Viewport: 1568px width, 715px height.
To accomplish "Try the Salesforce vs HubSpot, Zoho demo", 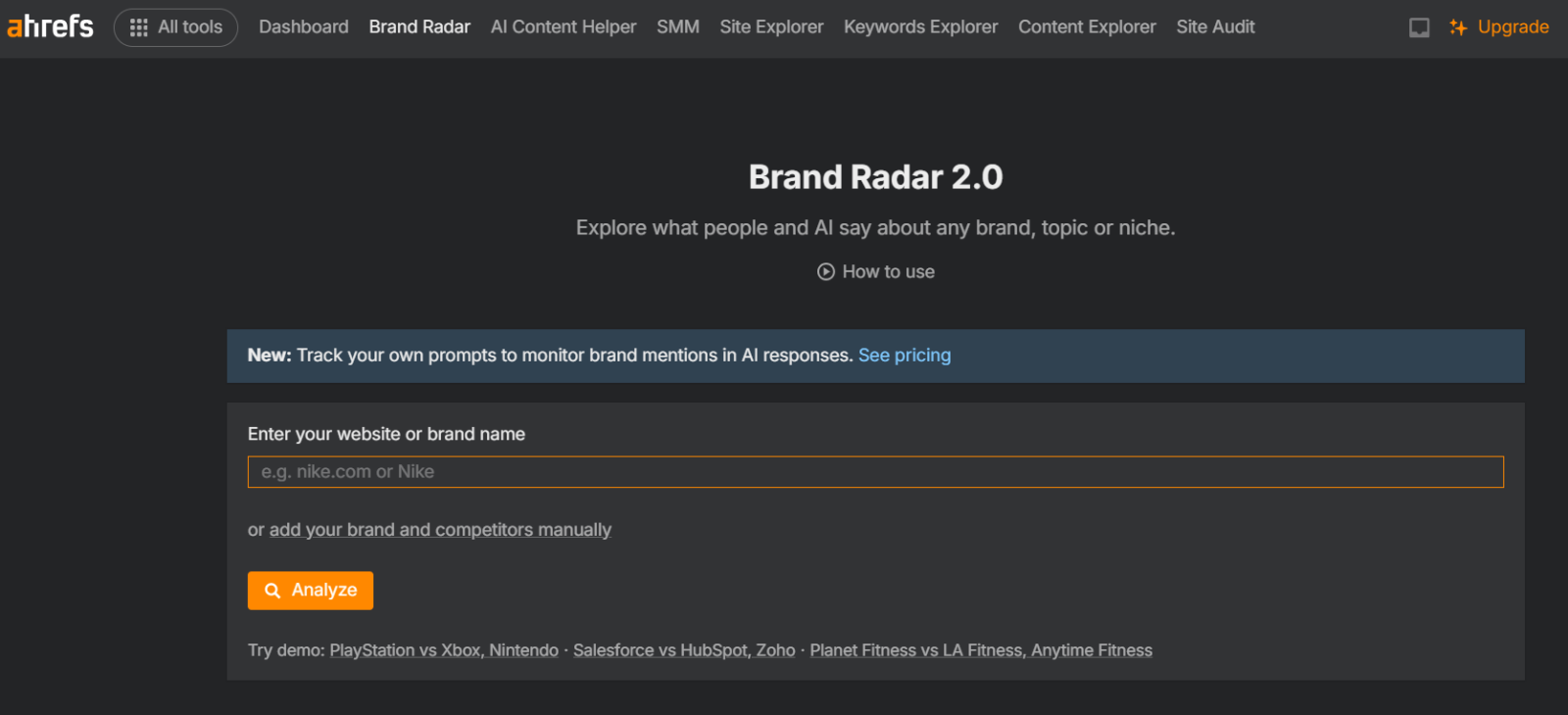I will 684,650.
